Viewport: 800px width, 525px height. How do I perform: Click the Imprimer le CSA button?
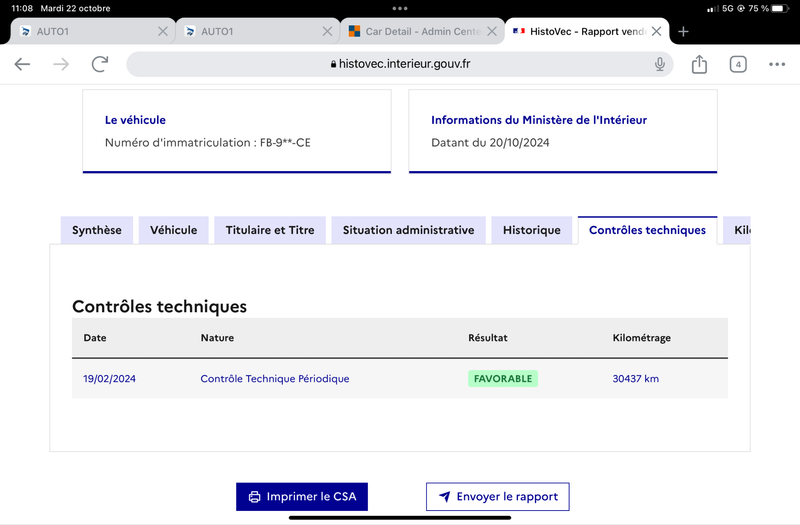click(302, 496)
